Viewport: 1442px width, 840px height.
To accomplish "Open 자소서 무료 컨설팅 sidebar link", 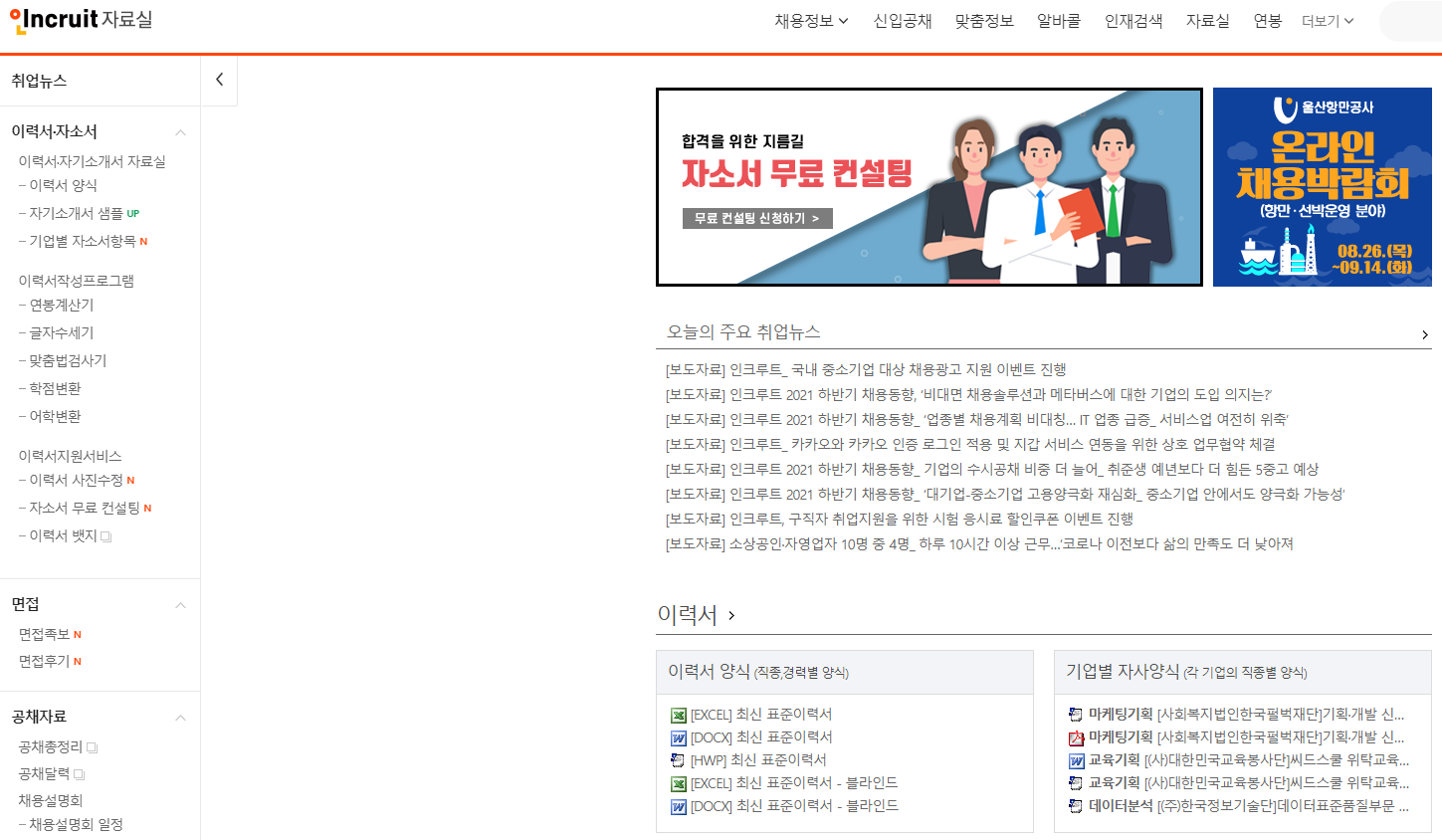I will click(x=84, y=508).
